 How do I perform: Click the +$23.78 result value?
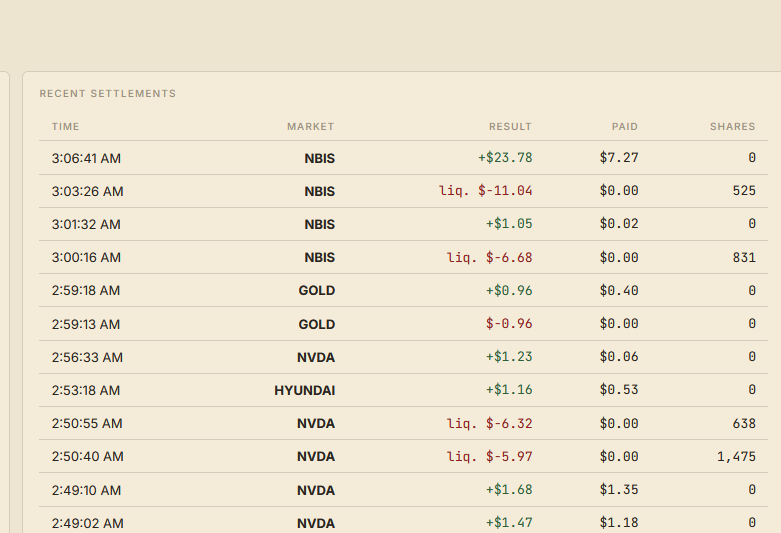(505, 158)
